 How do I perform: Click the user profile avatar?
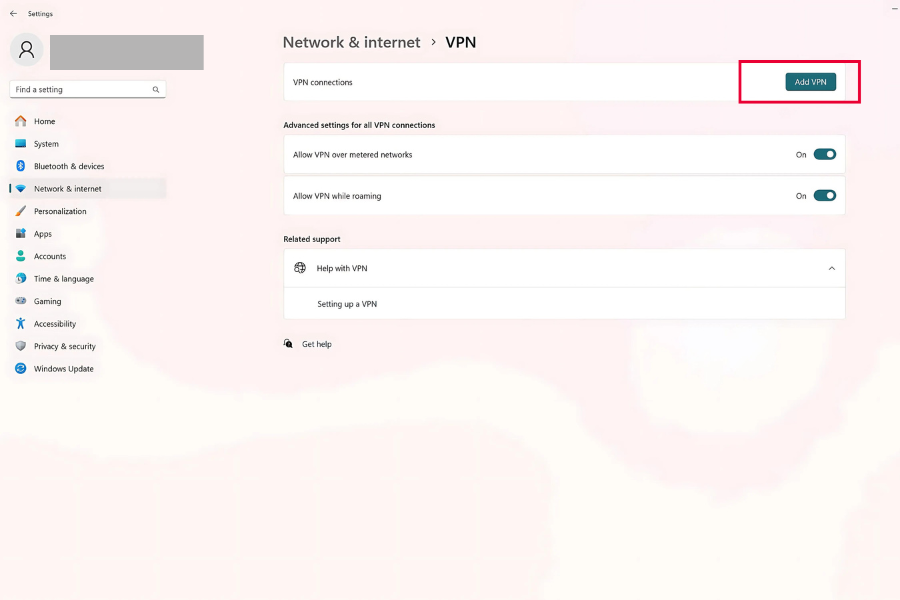pyautogui.click(x=27, y=48)
